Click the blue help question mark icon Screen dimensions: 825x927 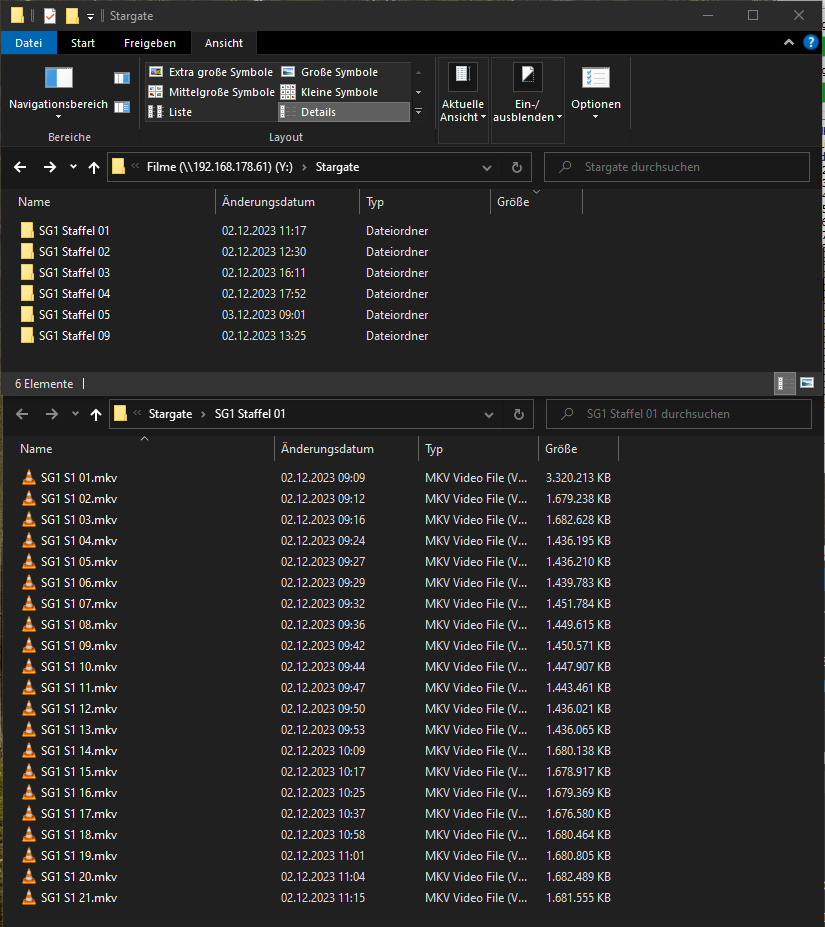pos(811,43)
